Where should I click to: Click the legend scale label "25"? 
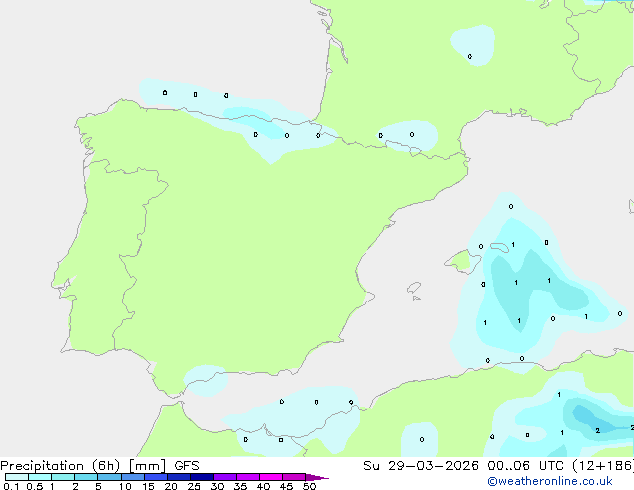(194, 486)
